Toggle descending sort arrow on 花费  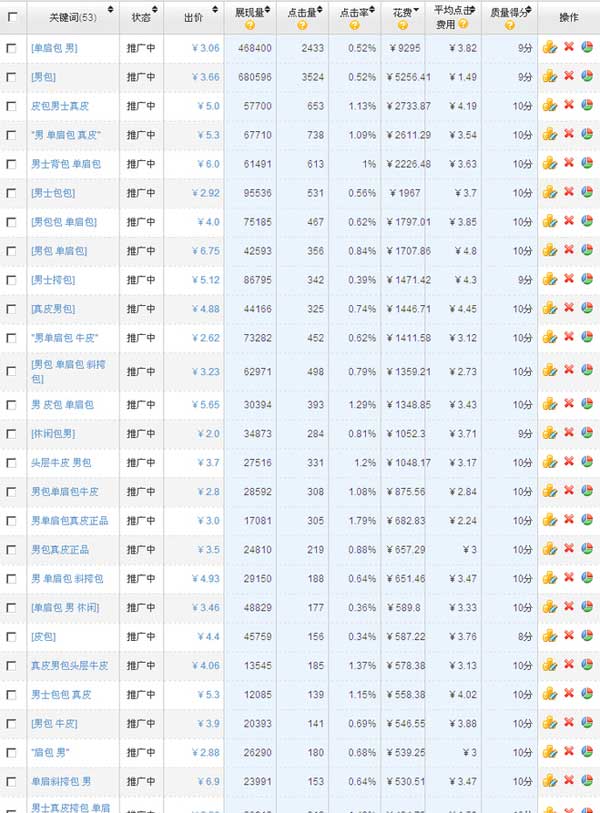[416, 10]
